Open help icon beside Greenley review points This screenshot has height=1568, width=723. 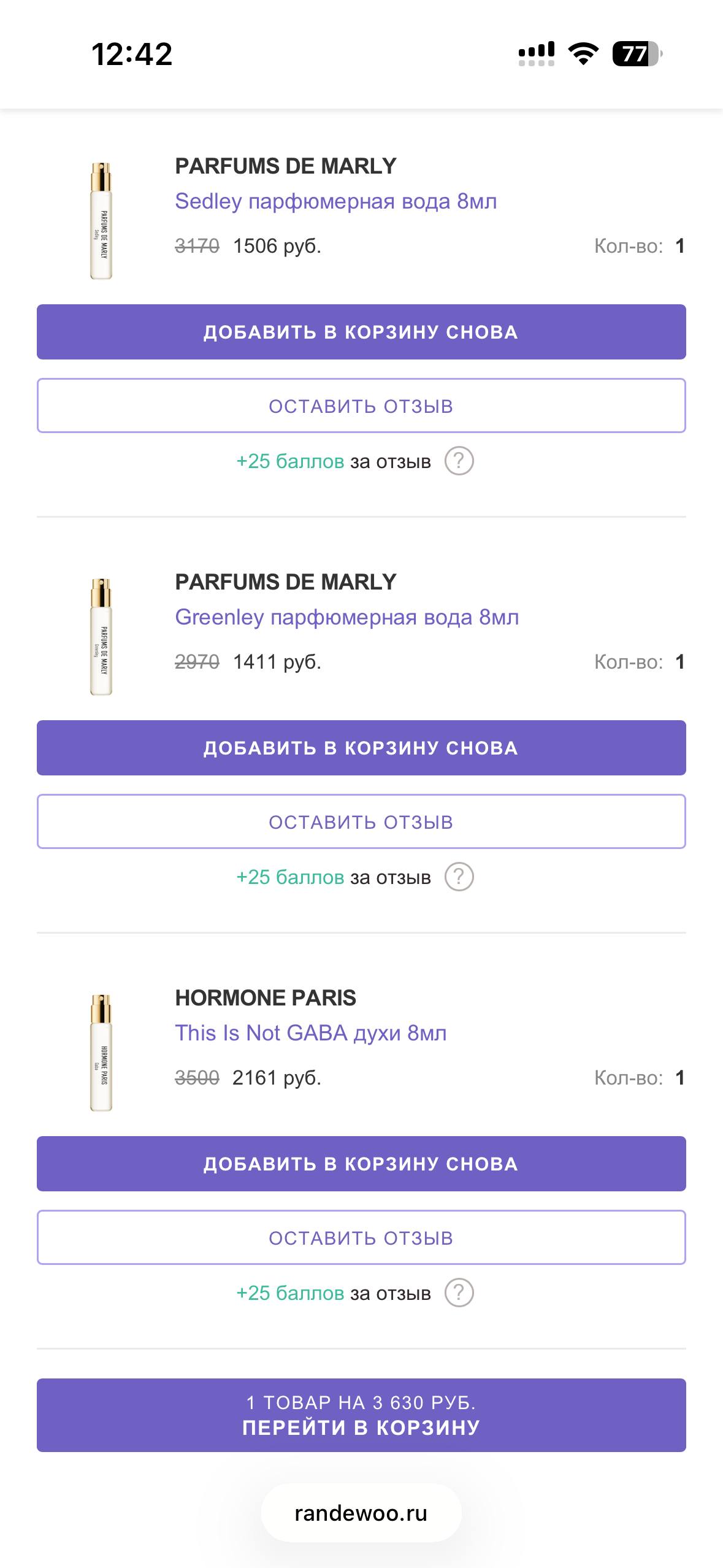tap(459, 877)
